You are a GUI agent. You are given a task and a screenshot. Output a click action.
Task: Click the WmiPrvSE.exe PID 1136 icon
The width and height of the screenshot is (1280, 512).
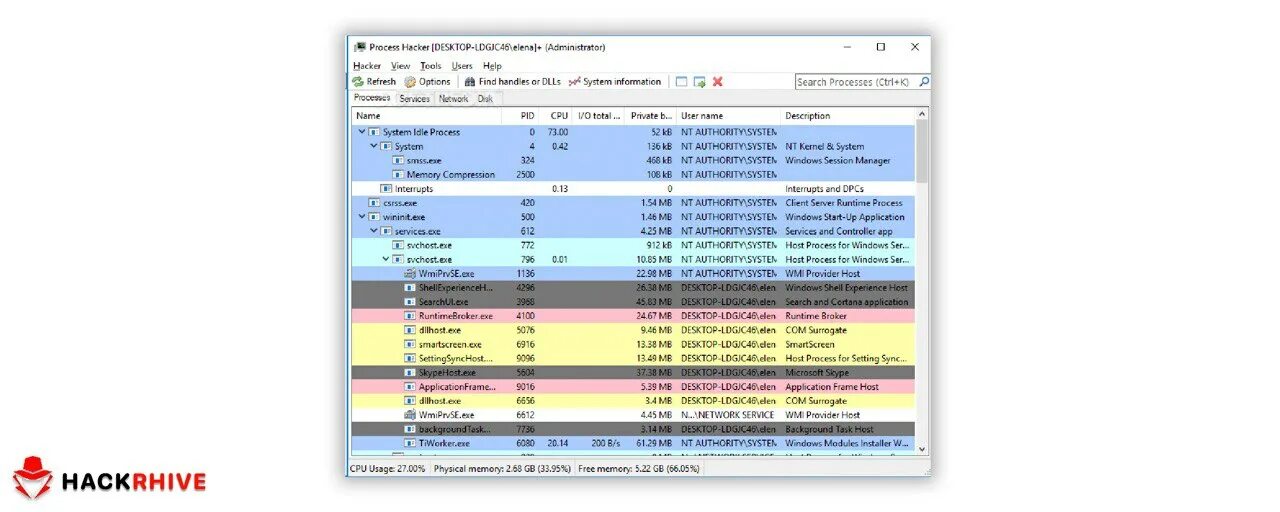410,273
